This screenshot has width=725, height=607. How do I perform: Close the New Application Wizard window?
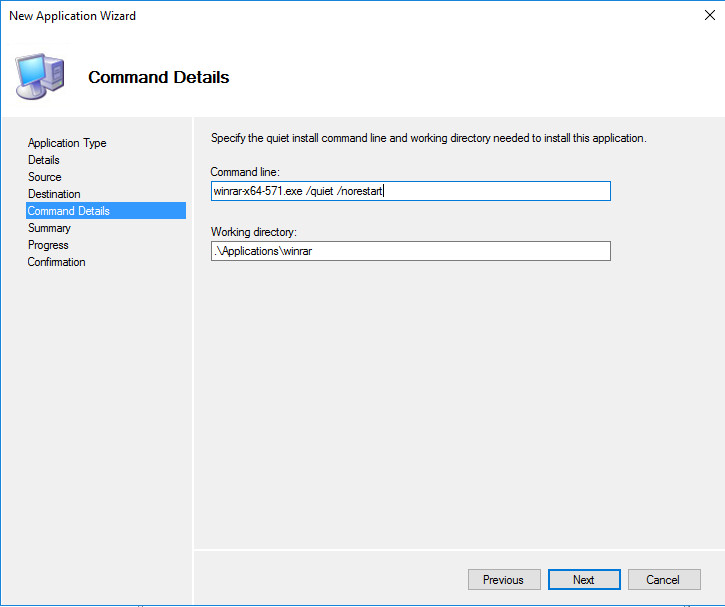coord(709,15)
